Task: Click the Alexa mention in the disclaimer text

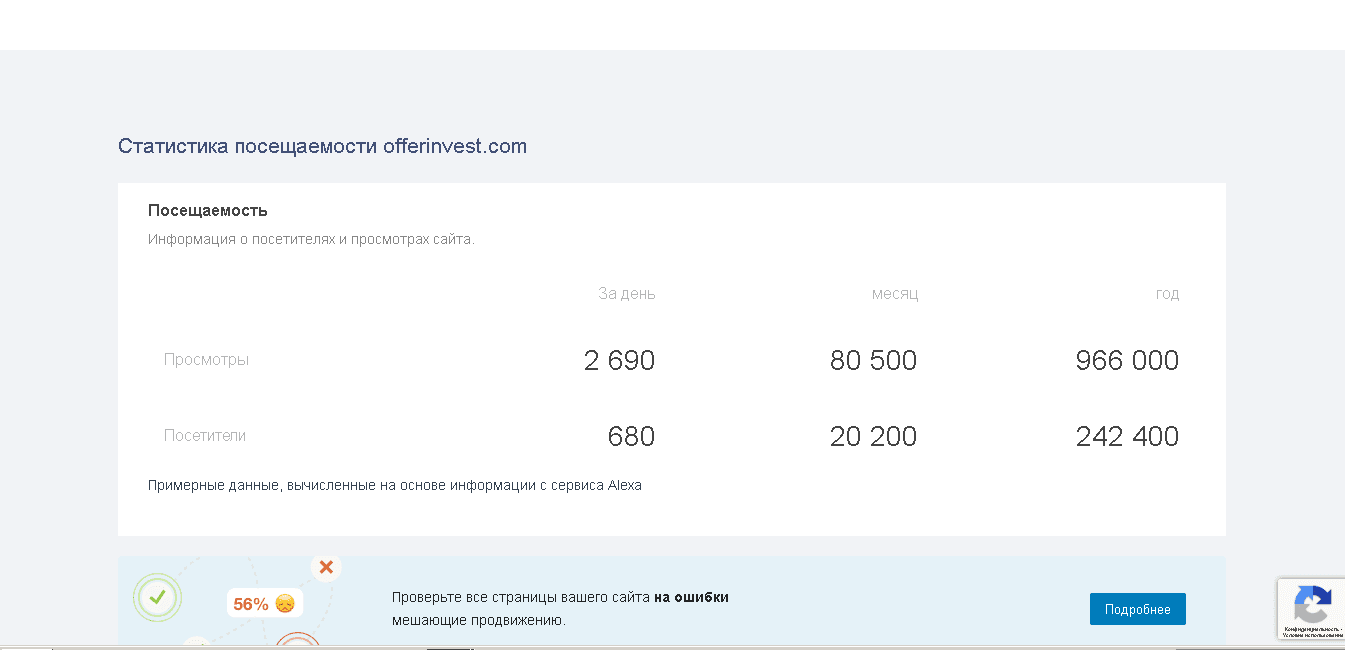Action: (x=623, y=485)
